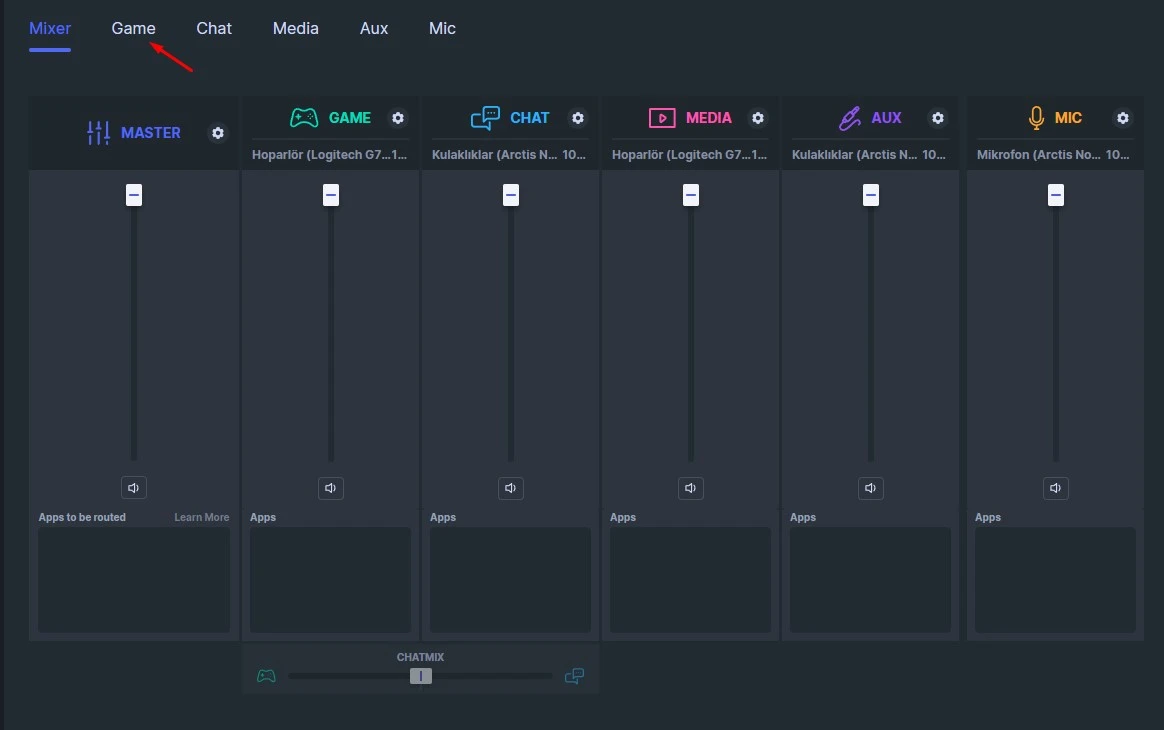Click the Chat channel Apps box
The width and height of the screenshot is (1164, 730).
click(x=511, y=580)
